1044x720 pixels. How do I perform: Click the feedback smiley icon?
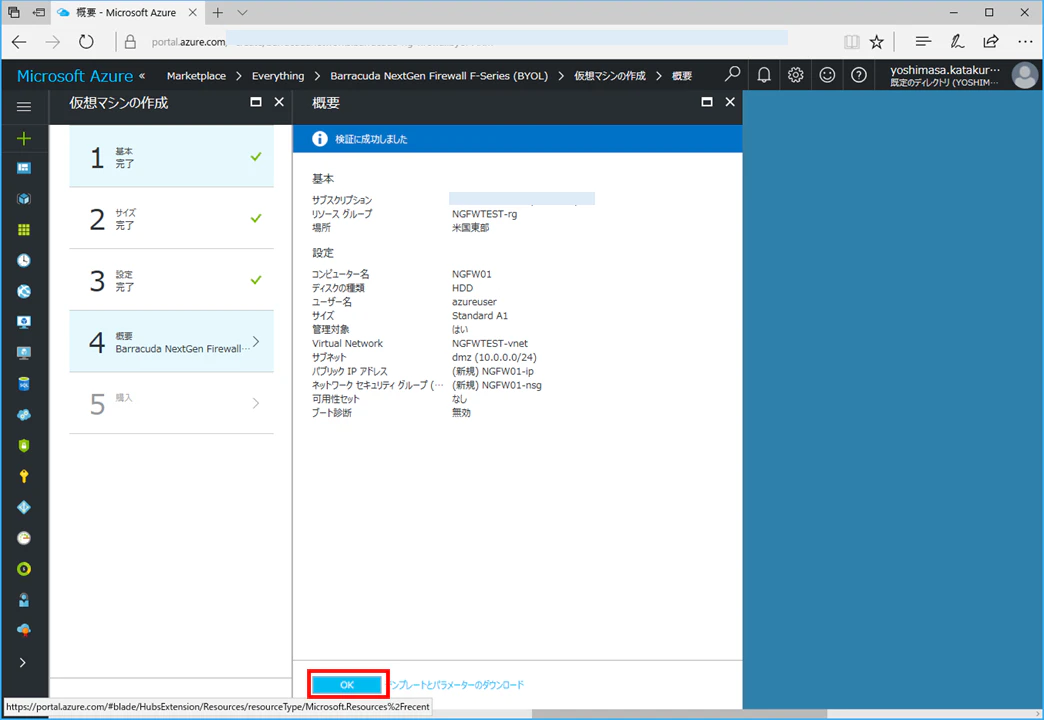(828, 75)
